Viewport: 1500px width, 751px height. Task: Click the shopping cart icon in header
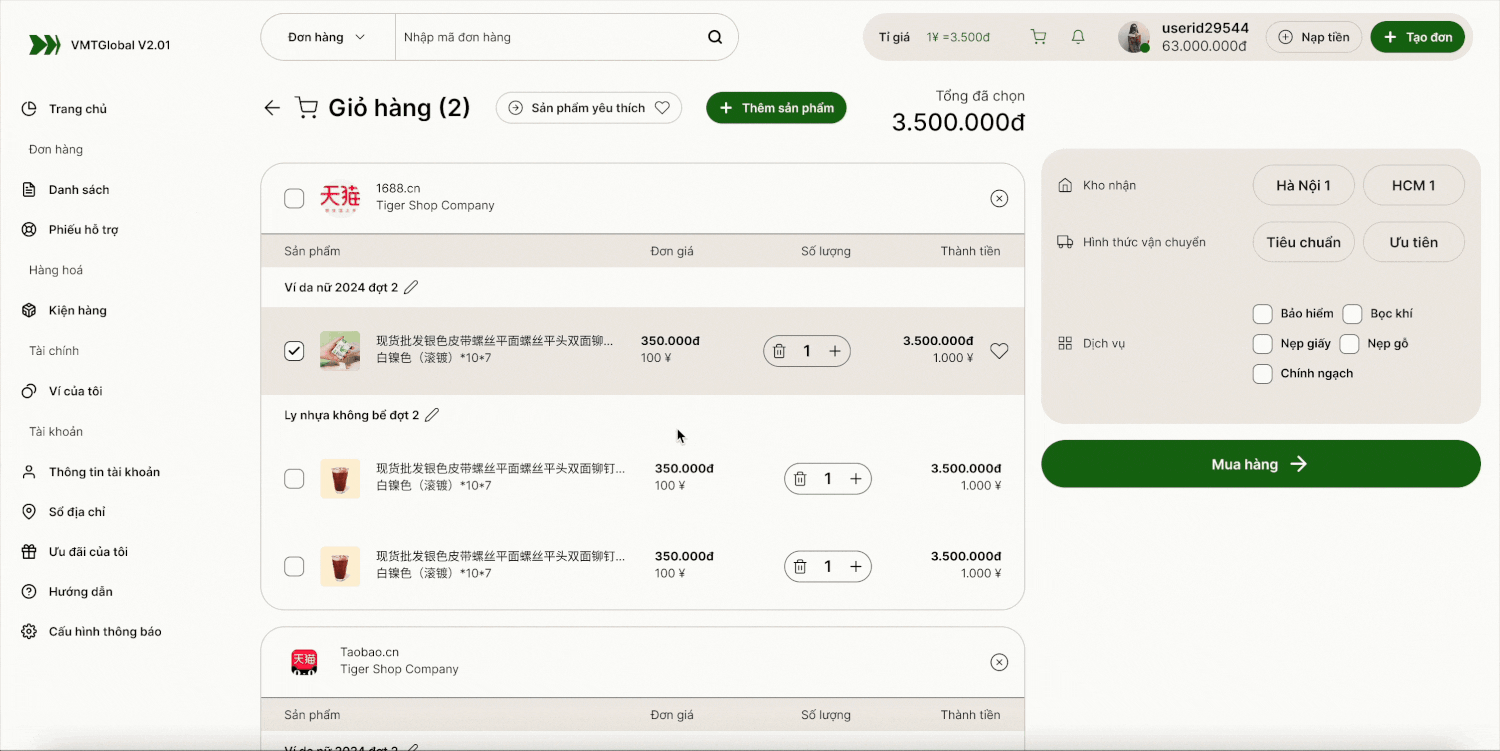1038,37
